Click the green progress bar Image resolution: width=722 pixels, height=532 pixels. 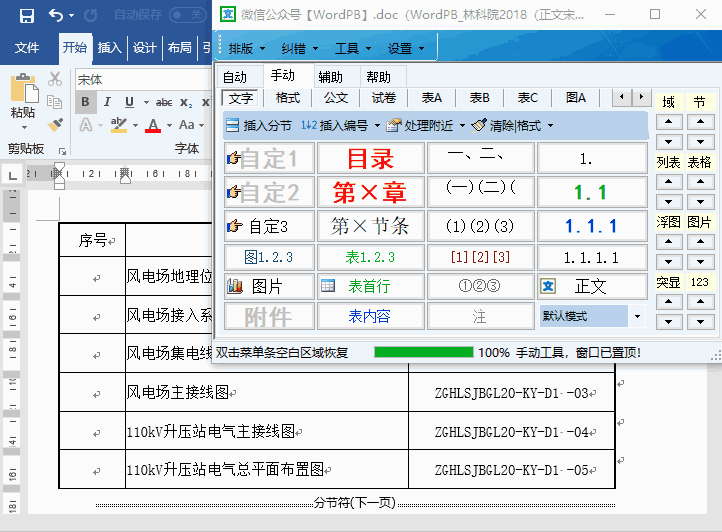pos(424,352)
